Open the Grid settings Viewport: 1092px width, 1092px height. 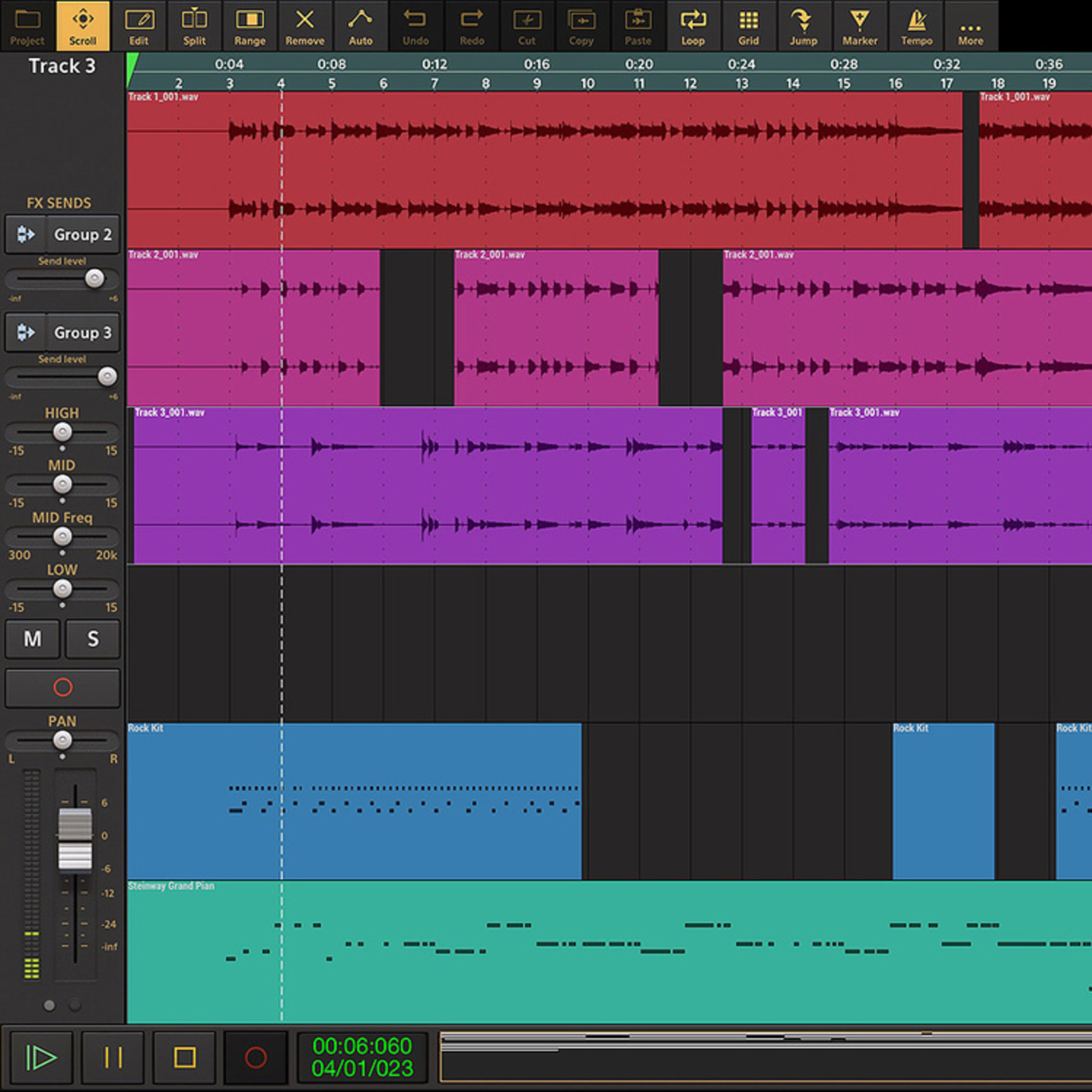coord(748,26)
